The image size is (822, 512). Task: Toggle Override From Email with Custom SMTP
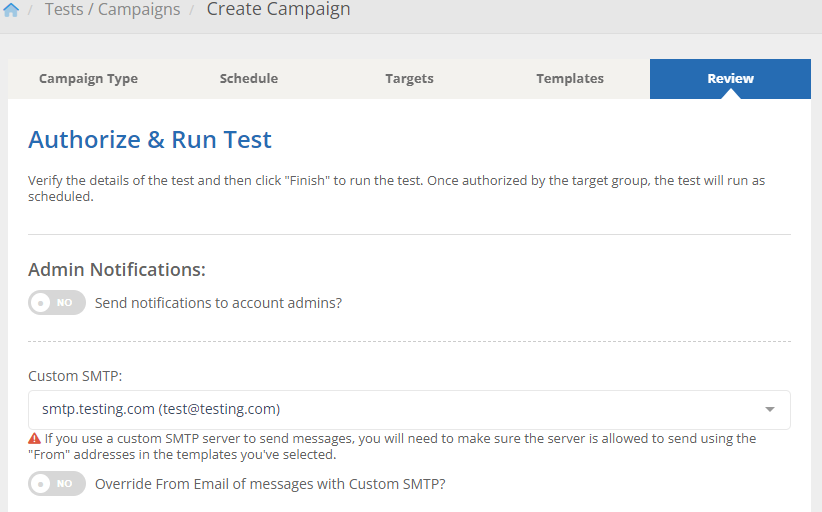point(57,483)
